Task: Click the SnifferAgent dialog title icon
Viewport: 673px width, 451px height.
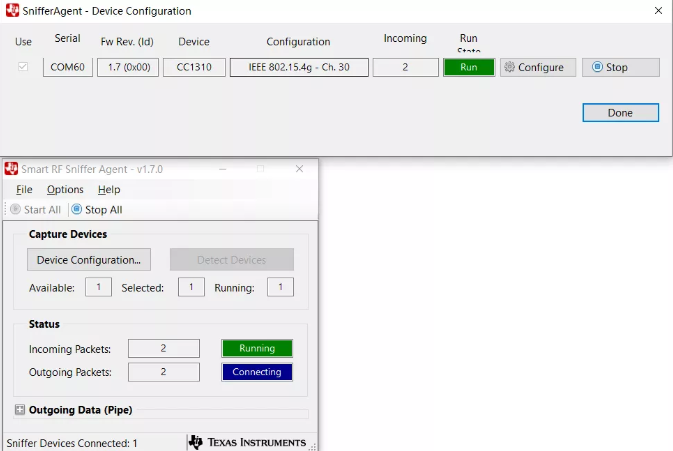Action: 12,11
